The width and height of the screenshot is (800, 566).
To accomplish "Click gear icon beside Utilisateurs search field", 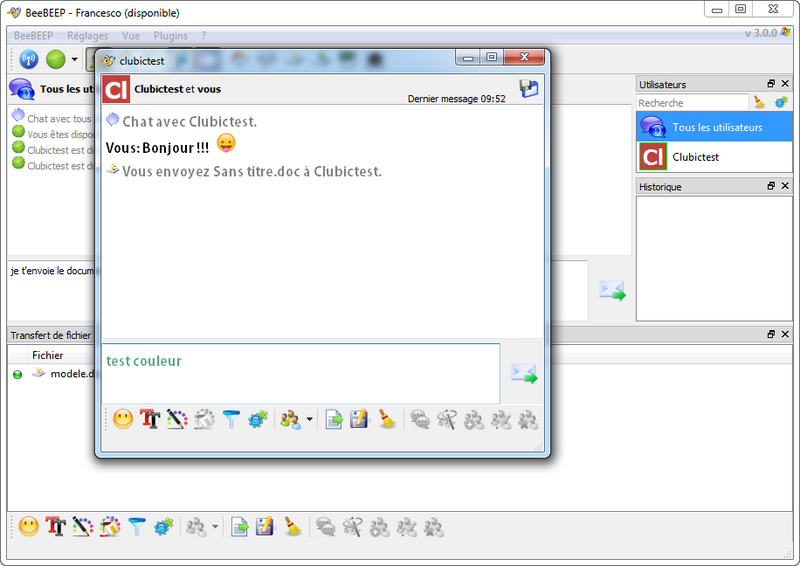I will point(781,103).
